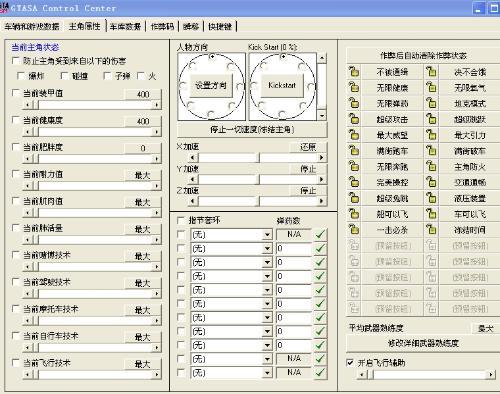Check the 当前健康度 checkbox
Screen dimensions: 500x394
15,120
